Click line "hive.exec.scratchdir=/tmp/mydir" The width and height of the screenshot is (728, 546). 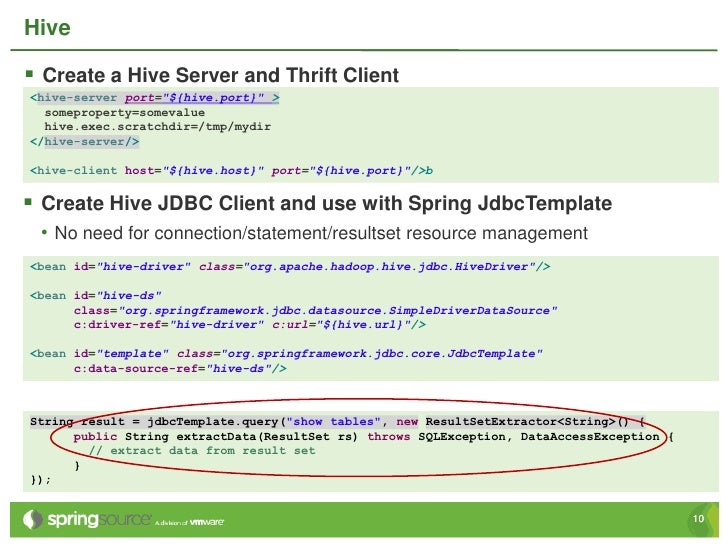[x=157, y=127]
